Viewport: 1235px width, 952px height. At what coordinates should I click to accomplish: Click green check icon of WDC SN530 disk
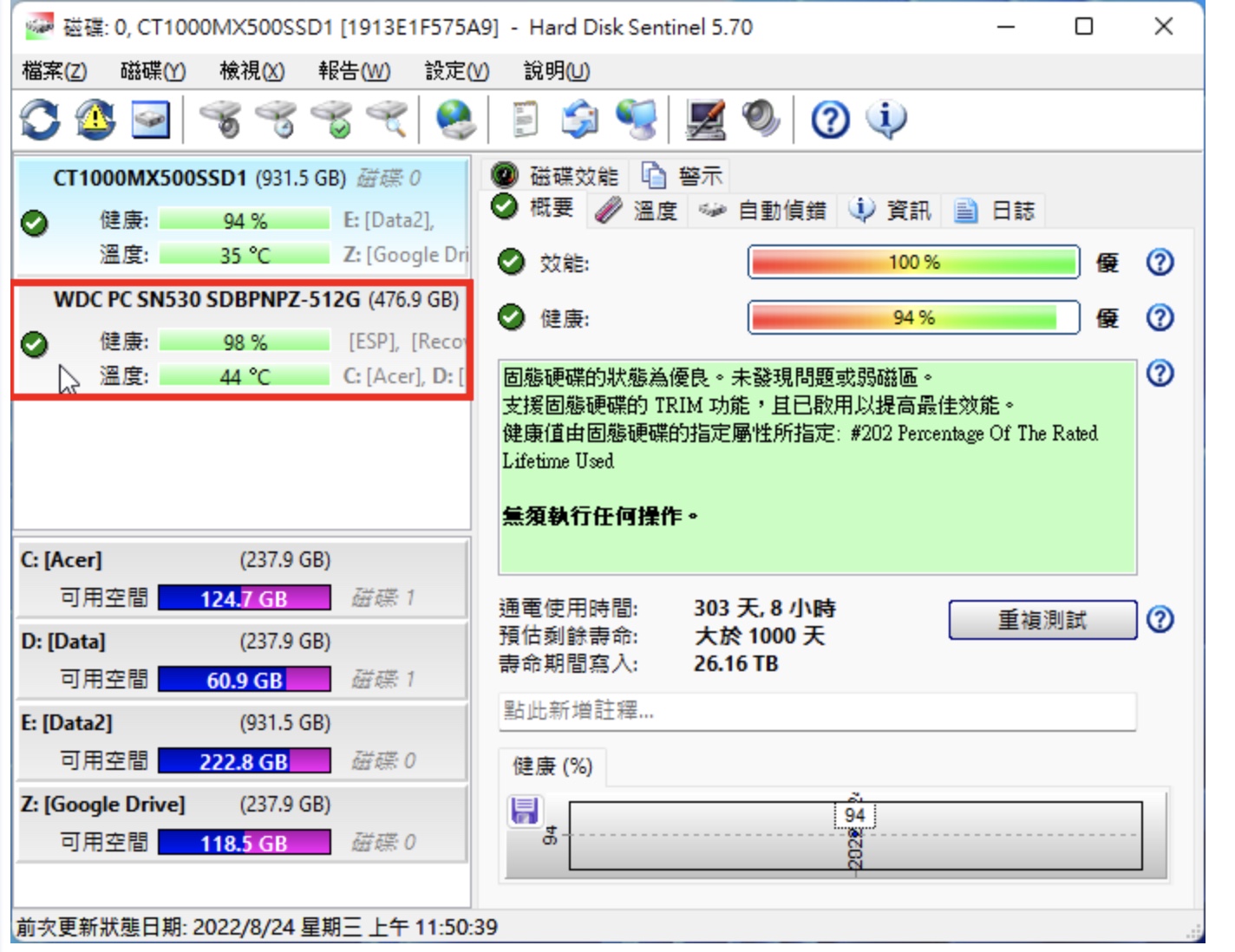pyautogui.click(x=34, y=344)
